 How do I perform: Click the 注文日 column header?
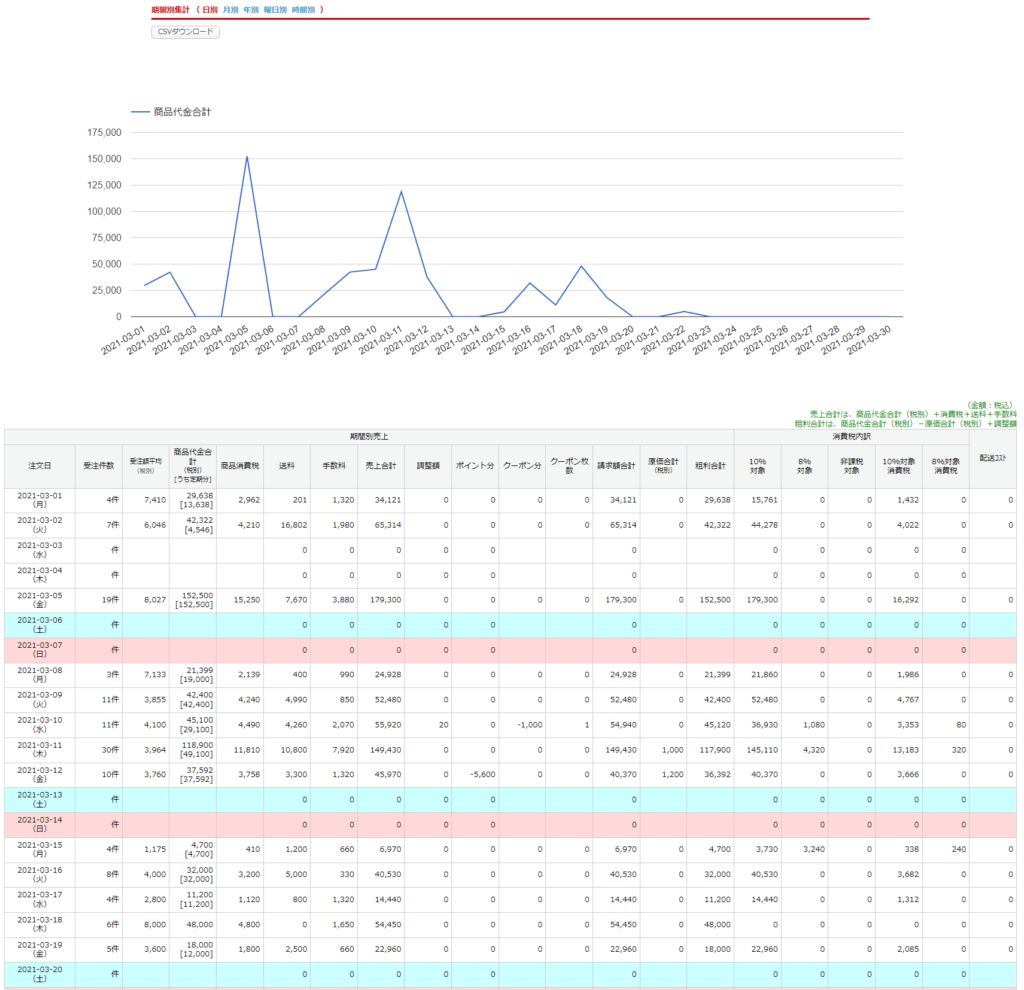(40, 466)
